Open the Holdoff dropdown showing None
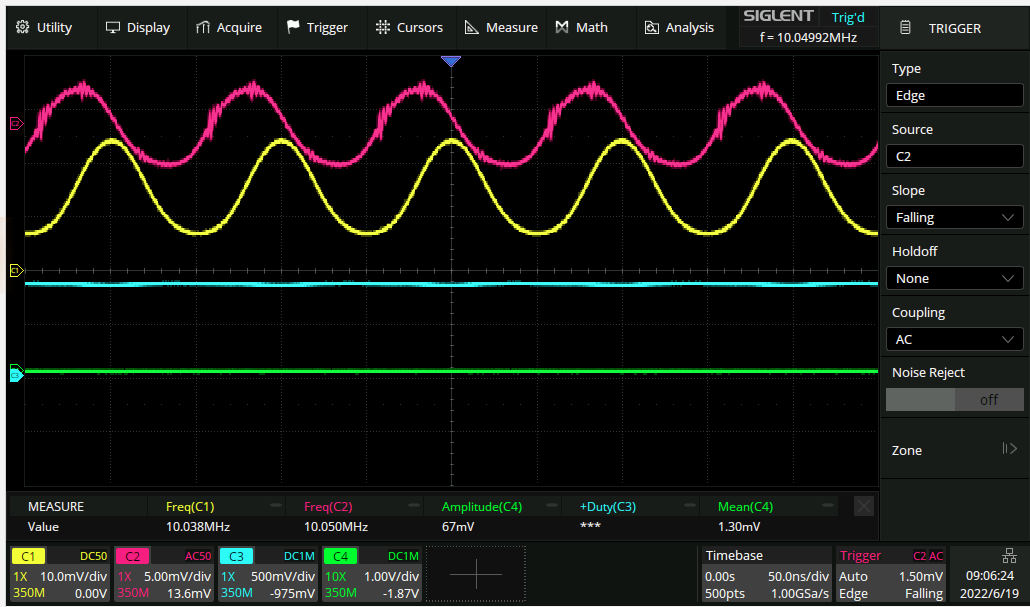This screenshot has width=1030, height=607. [x=954, y=278]
